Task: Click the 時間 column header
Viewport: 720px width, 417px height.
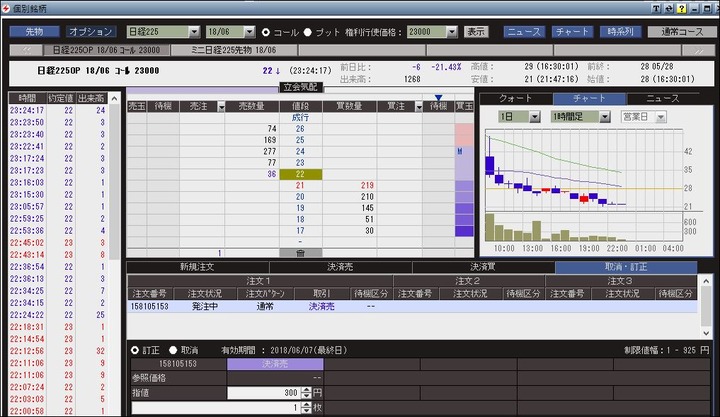Action: point(28,98)
